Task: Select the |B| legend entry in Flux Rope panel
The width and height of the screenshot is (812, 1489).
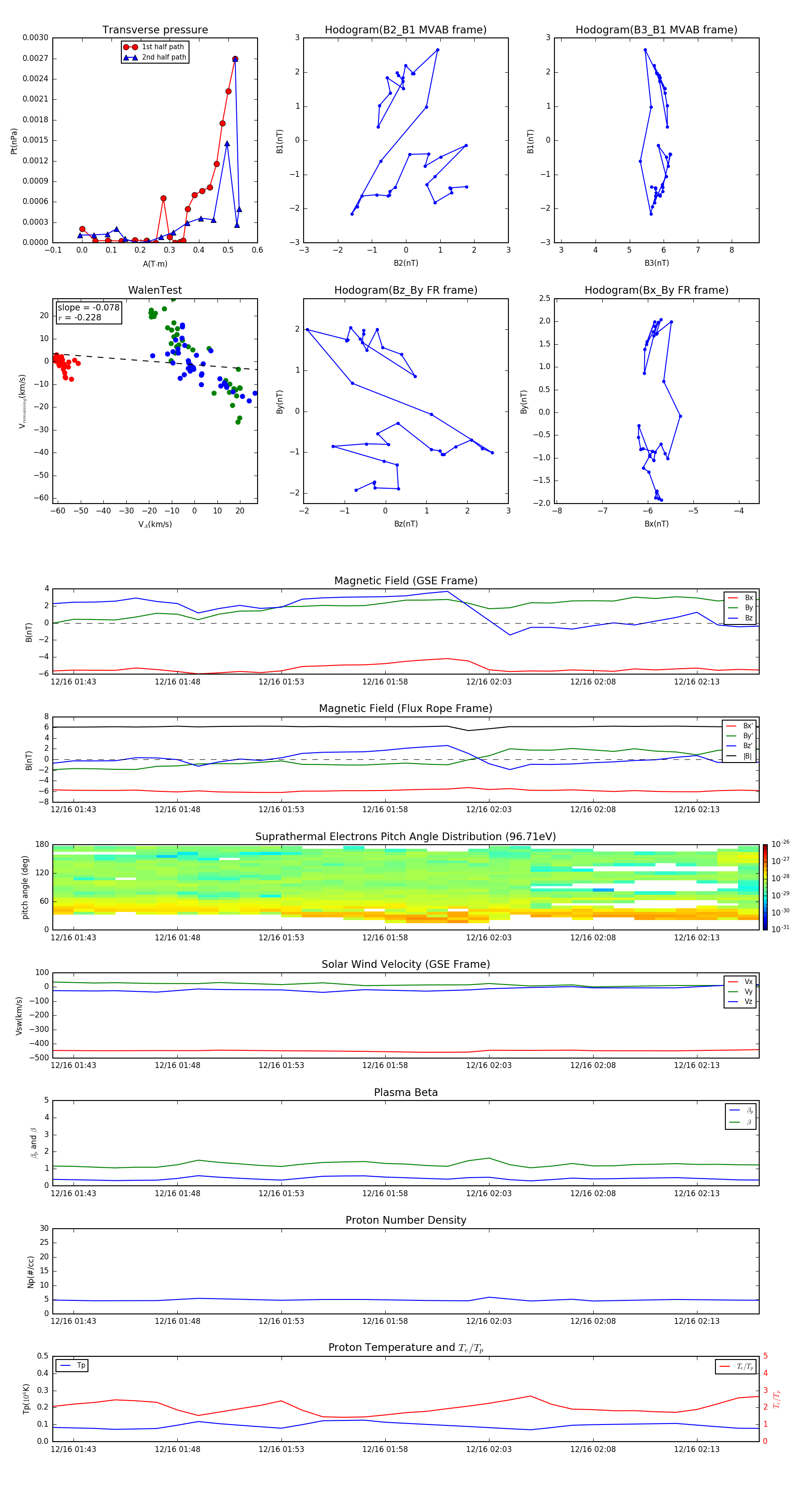Action: click(x=740, y=756)
